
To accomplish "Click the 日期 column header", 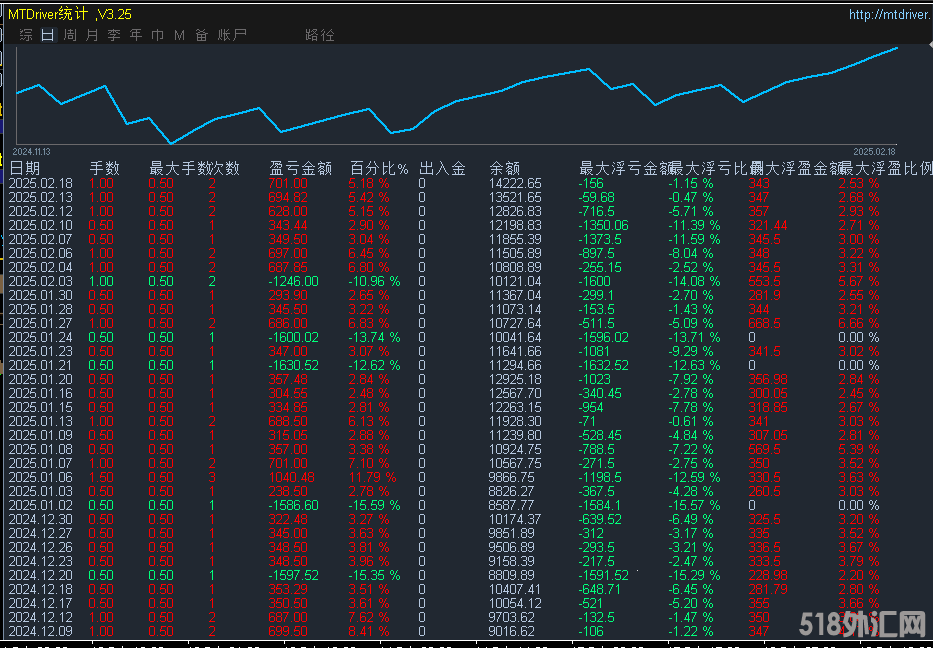I will (25, 168).
